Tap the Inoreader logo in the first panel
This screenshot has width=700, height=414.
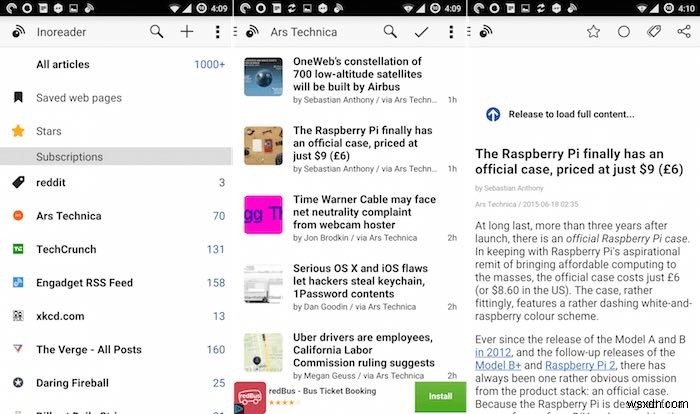(18, 32)
